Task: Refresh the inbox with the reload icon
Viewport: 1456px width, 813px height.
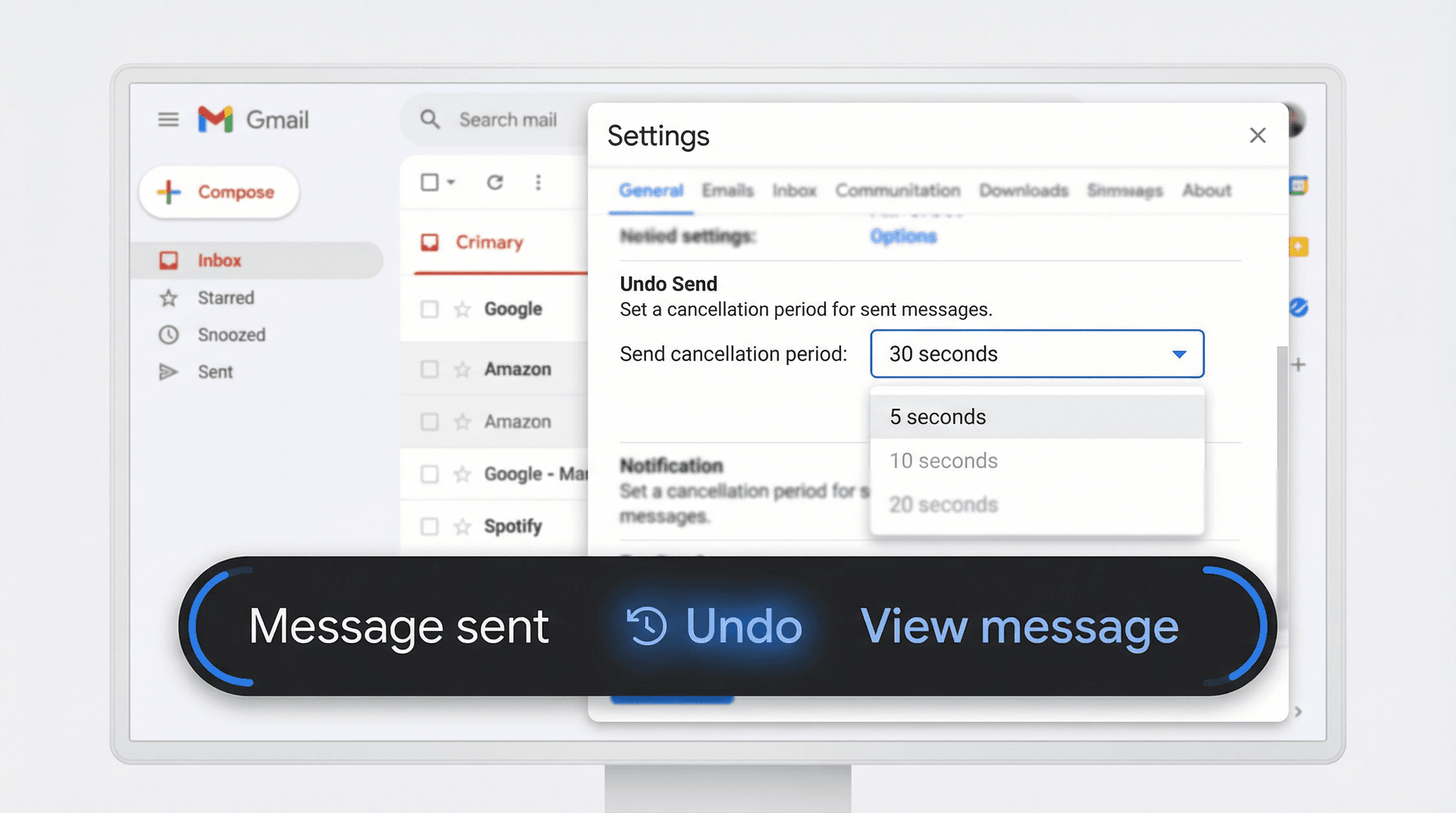Action: pyautogui.click(x=494, y=182)
